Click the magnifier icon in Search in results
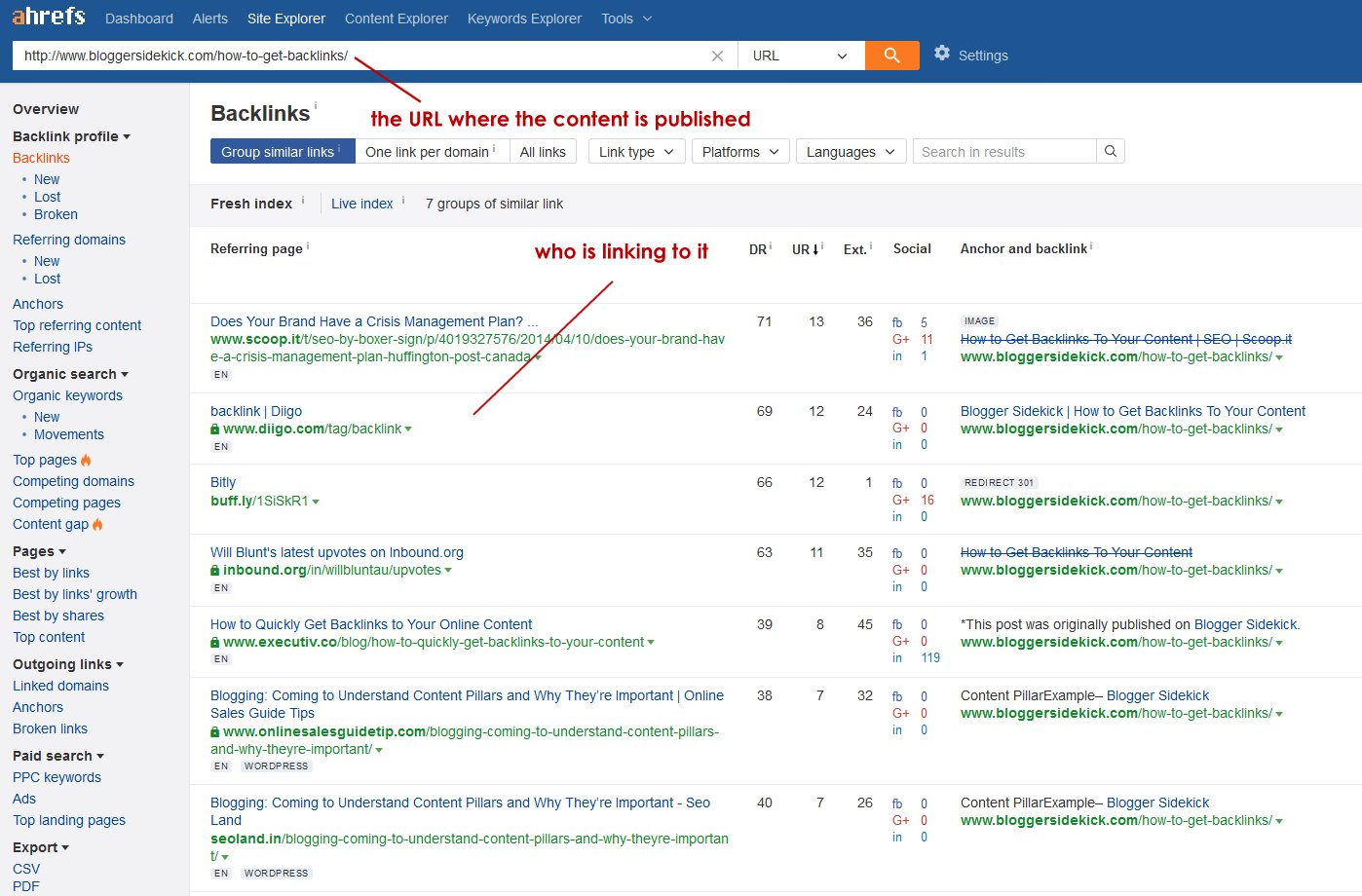1362x896 pixels. click(1110, 151)
